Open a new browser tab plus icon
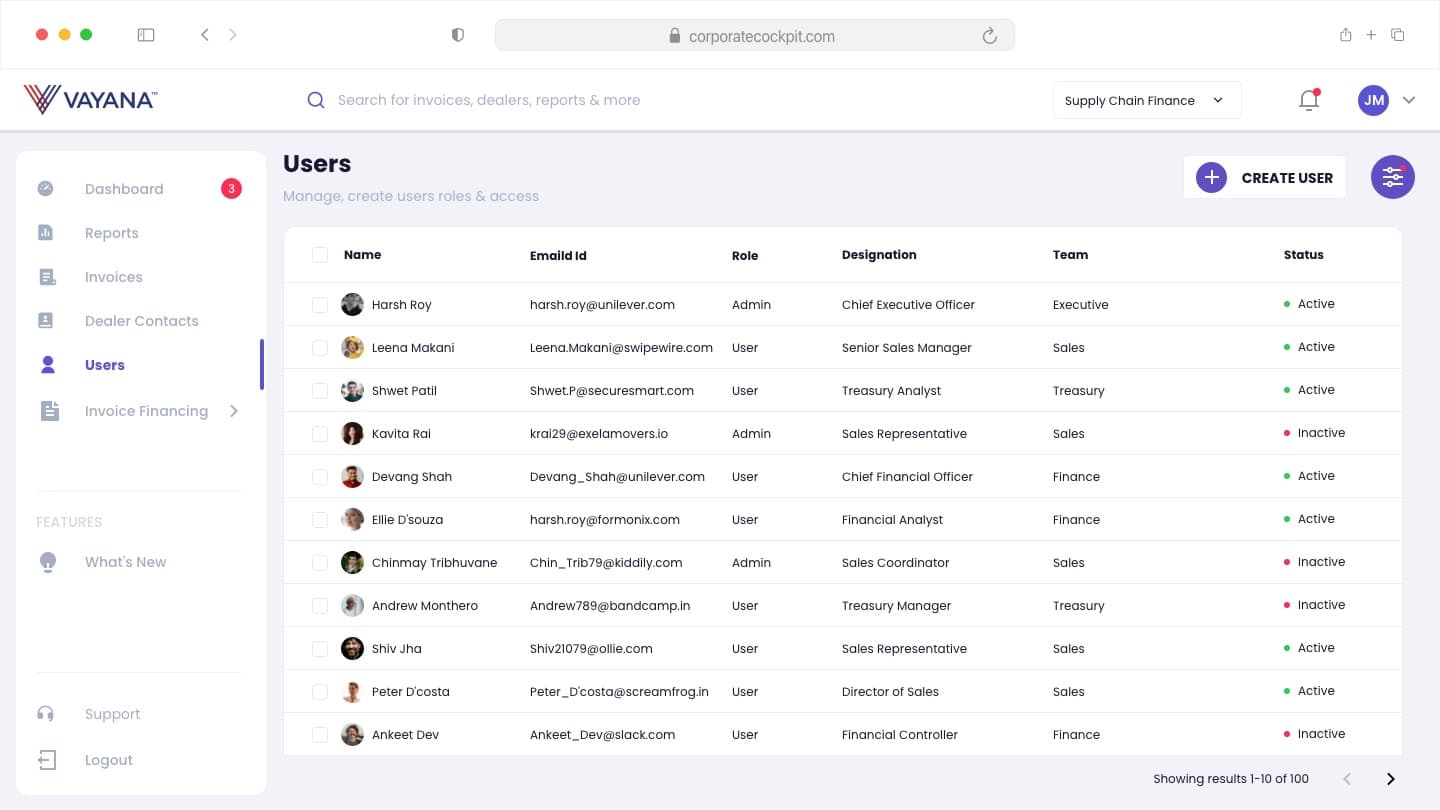This screenshot has height=810, width=1440. [x=1371, y=35]
